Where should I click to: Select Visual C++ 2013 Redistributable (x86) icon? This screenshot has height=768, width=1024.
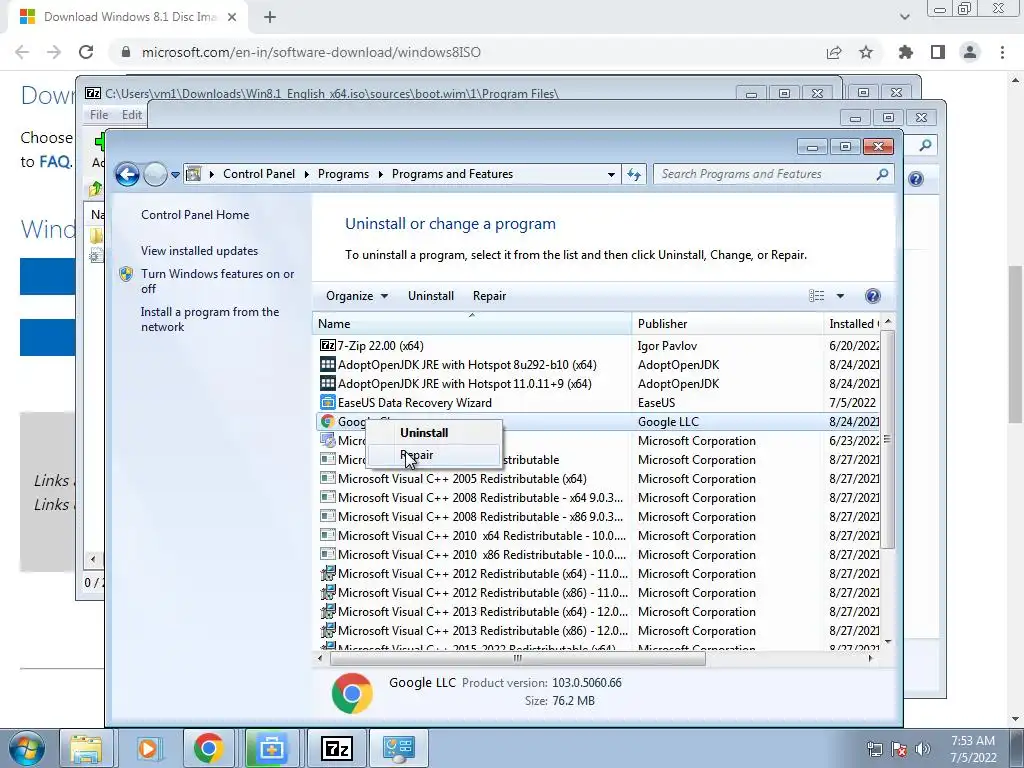(x=327, y=630)
